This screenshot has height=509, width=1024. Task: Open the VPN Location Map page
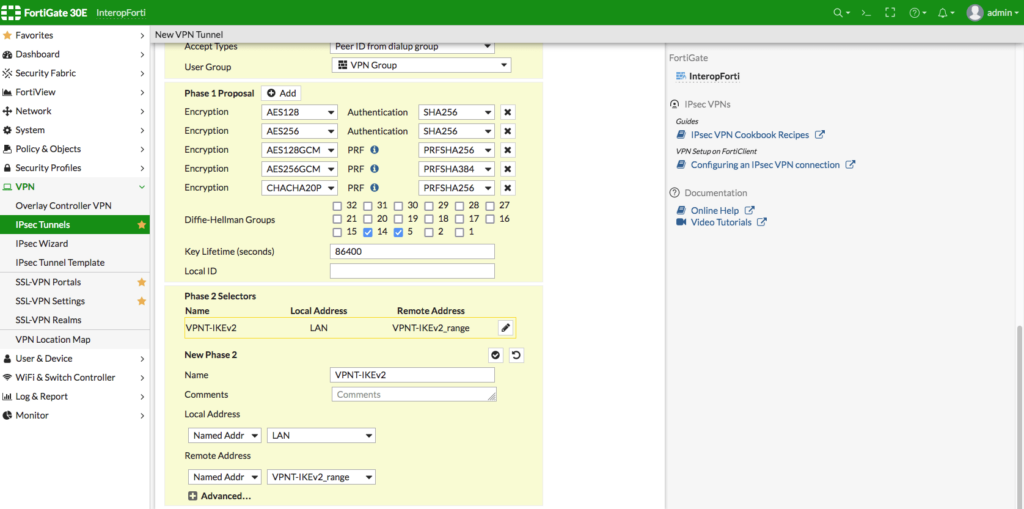pyautogui.click(x=74, y=340)
